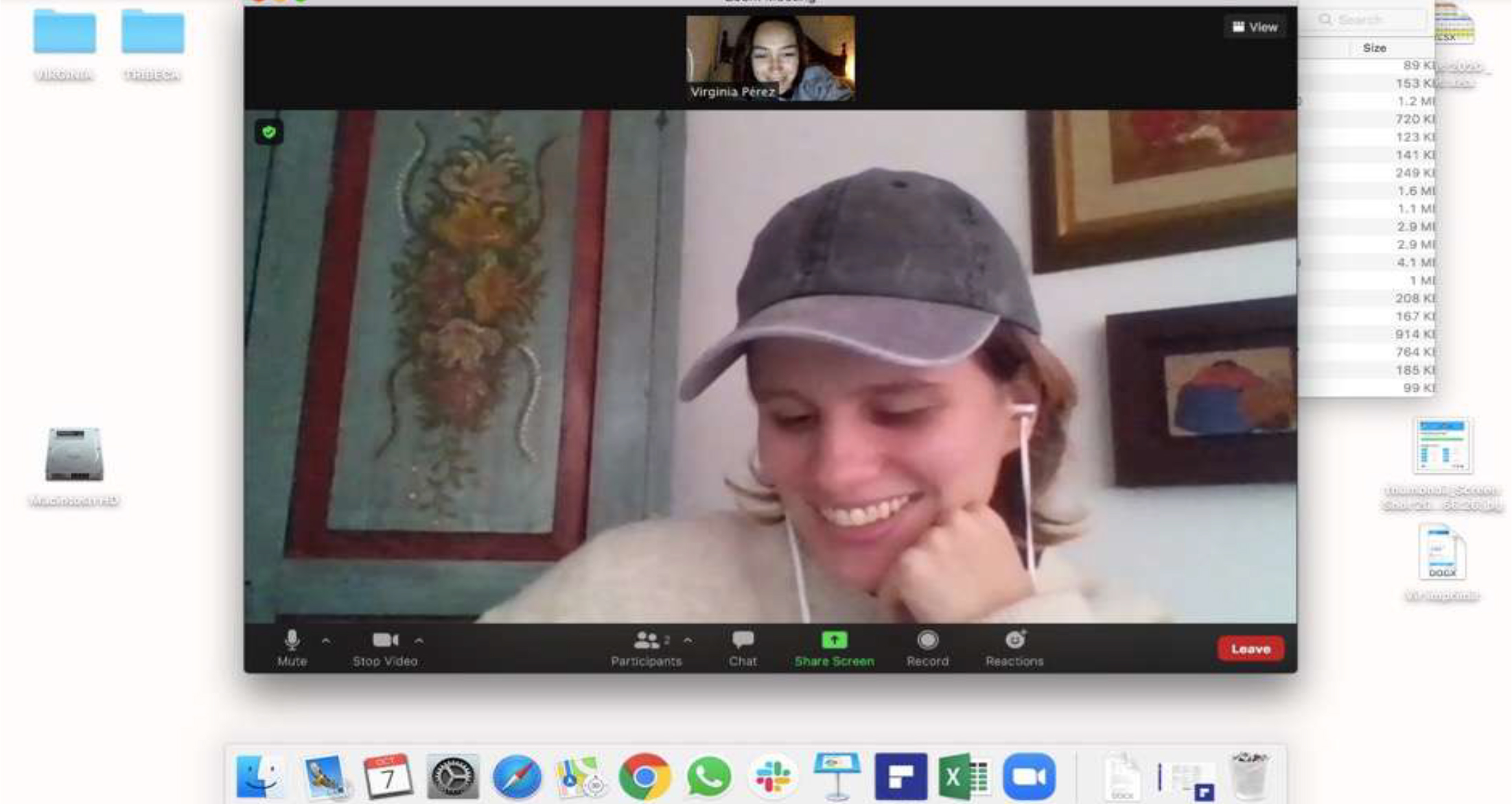The width and height of the screenshot is (1512, 804).
Task: Select the 185 KB file row in Finder
Action: tap(1366, 369)
